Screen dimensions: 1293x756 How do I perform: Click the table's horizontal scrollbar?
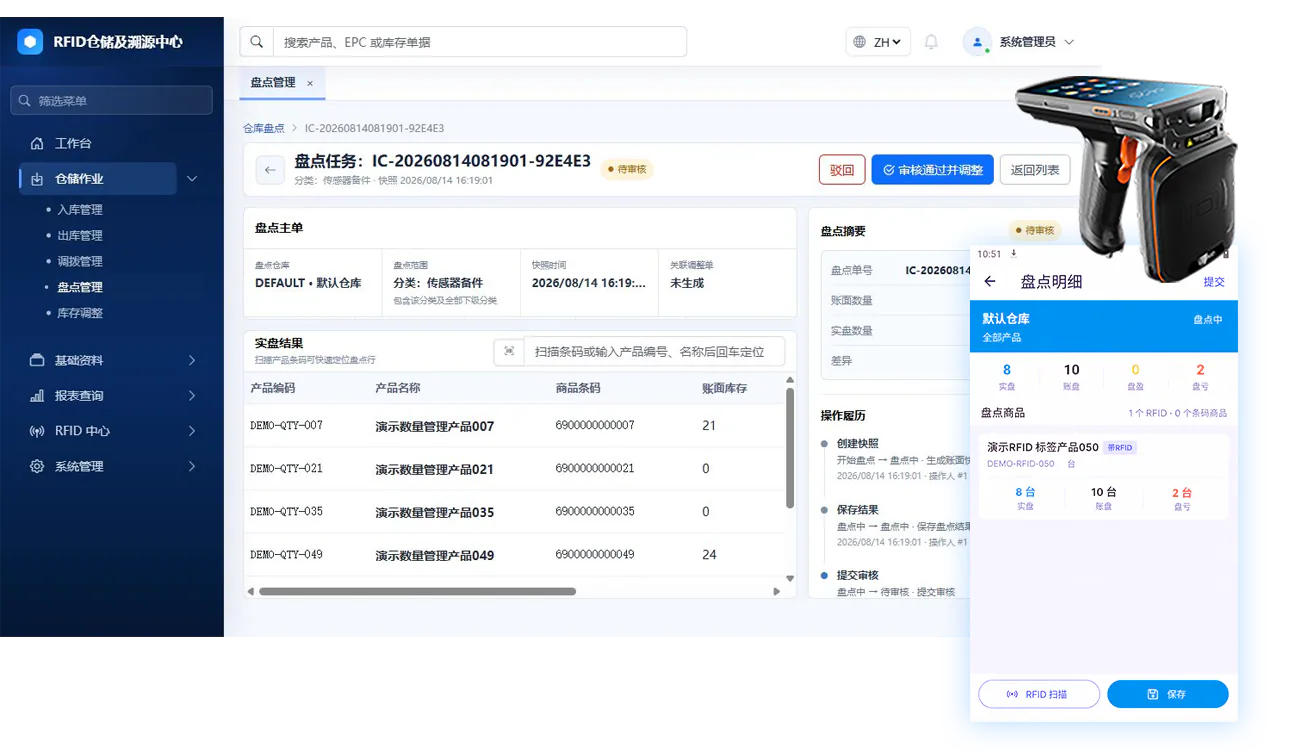click(x=417, y=592)
